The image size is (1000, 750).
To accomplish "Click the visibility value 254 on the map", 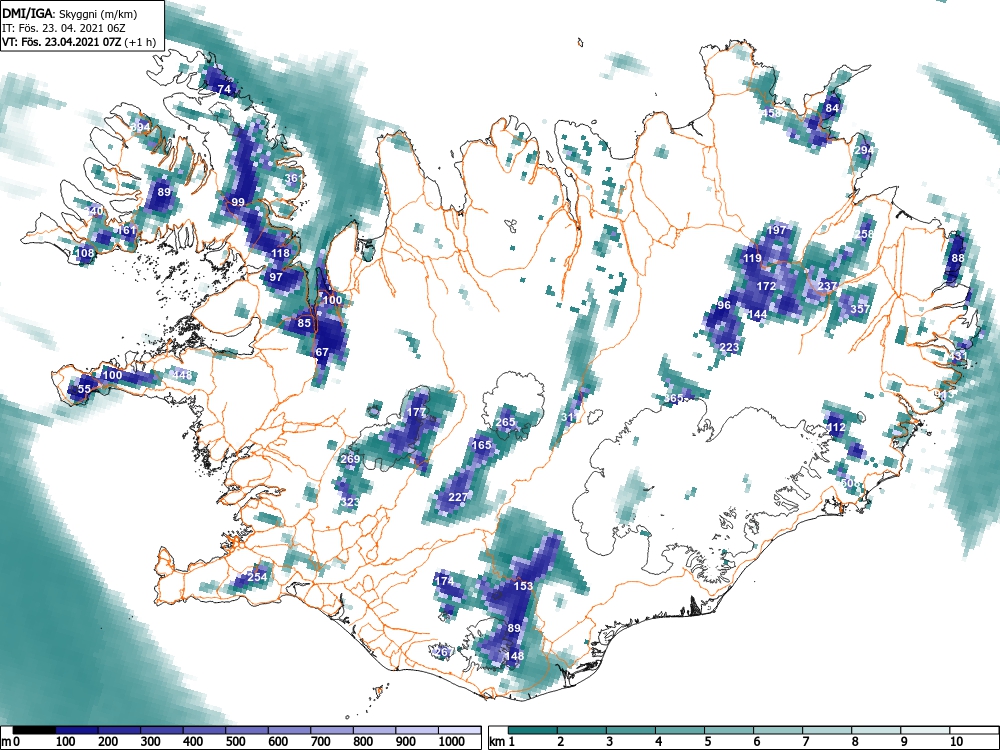I will pos(257,577).
